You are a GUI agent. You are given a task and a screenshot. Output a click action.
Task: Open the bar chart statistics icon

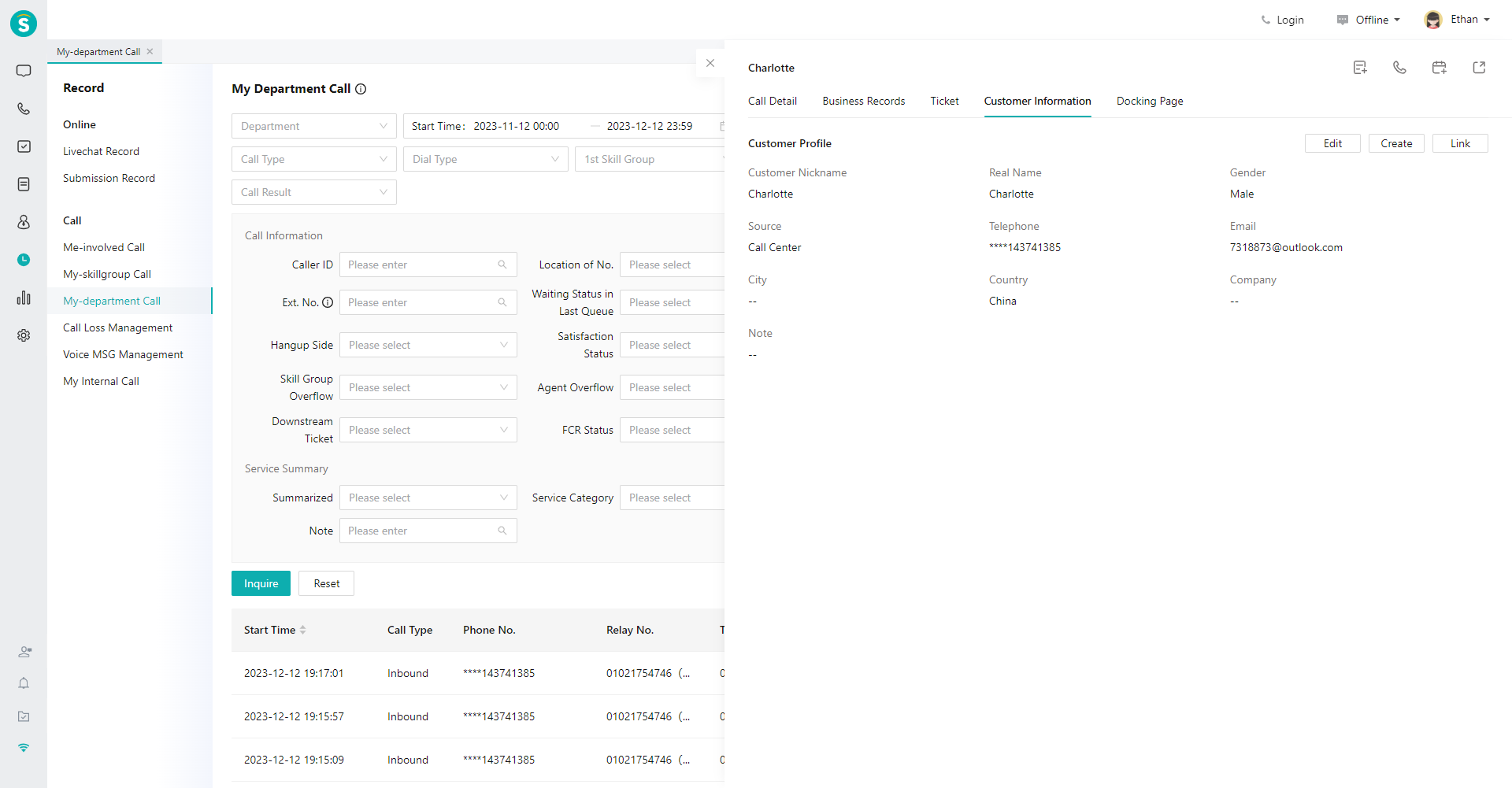click(24, 298)
